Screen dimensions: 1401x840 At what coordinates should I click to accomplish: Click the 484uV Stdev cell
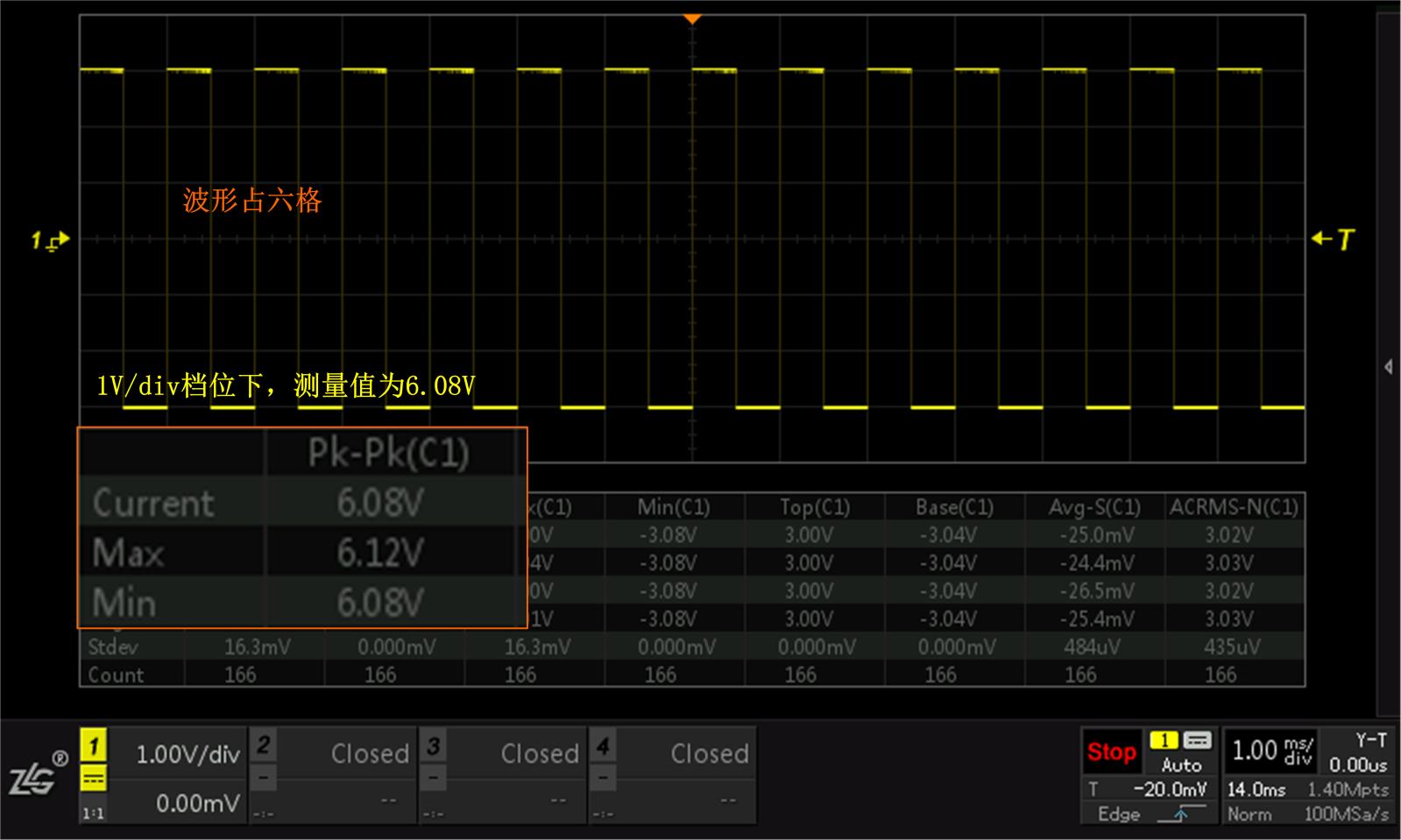[1092, 646]
